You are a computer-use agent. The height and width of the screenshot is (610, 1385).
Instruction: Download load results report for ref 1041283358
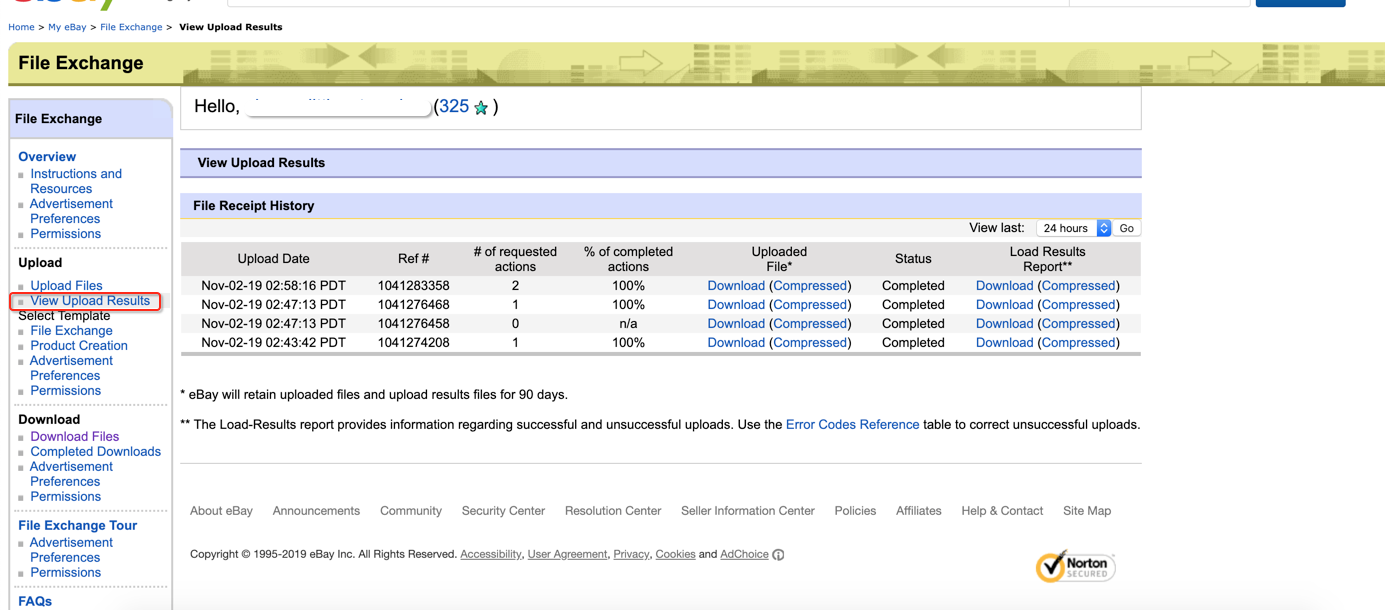point(1004,286)
